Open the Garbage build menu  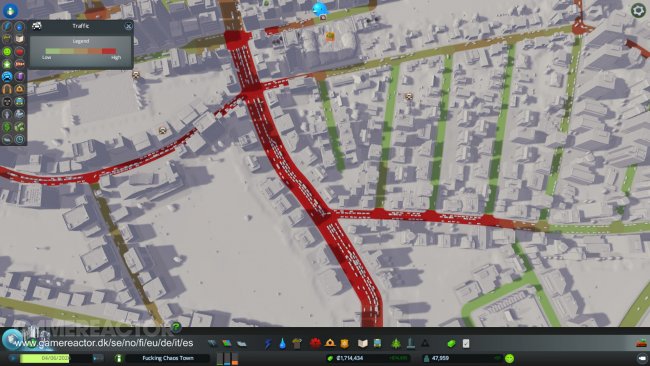(x=297, y=343)
